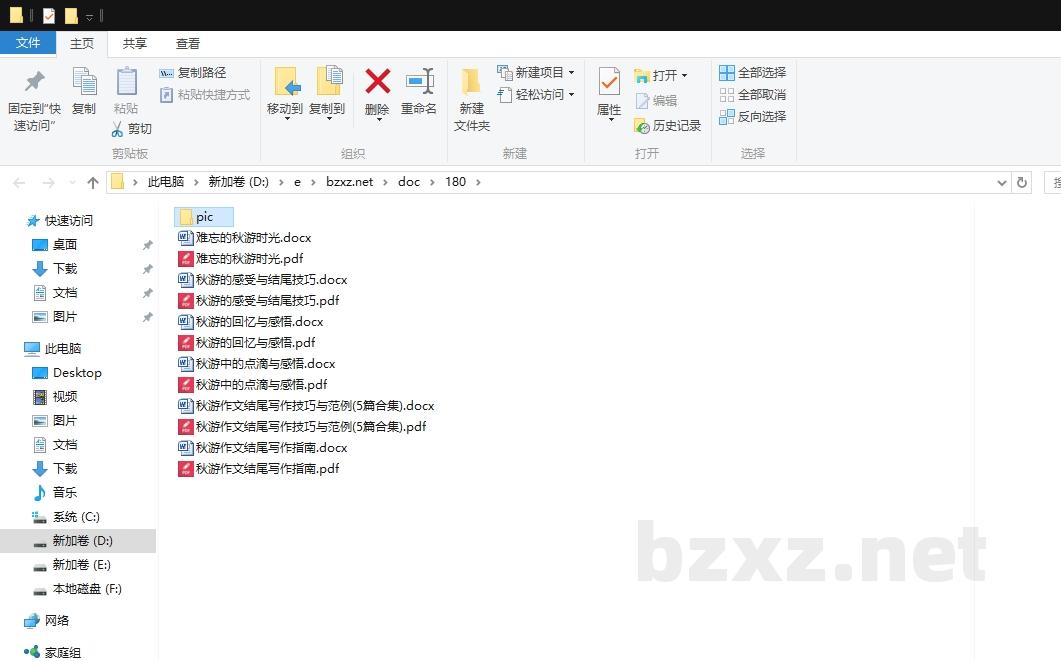Expand address bar history dropdown
Viewport: 1061px width, 661px height.
(1002, 183)
